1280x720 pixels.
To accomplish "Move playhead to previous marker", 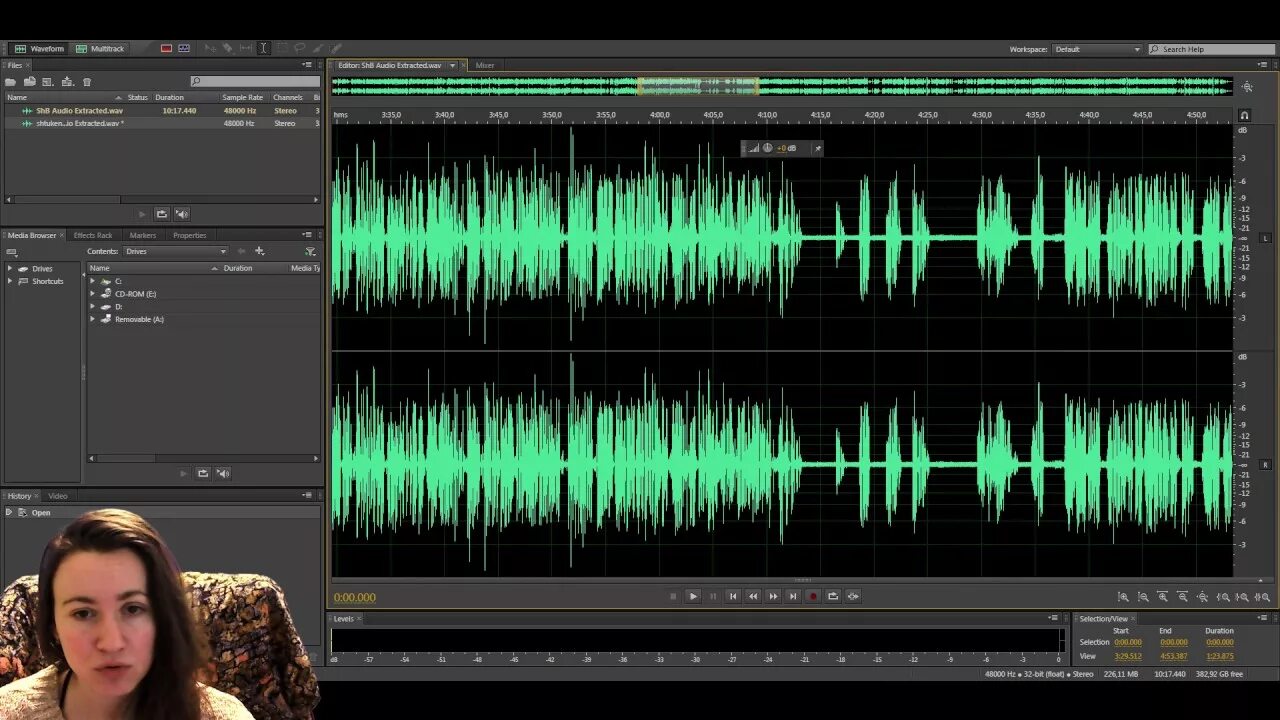I will click(x=733, y=596).
